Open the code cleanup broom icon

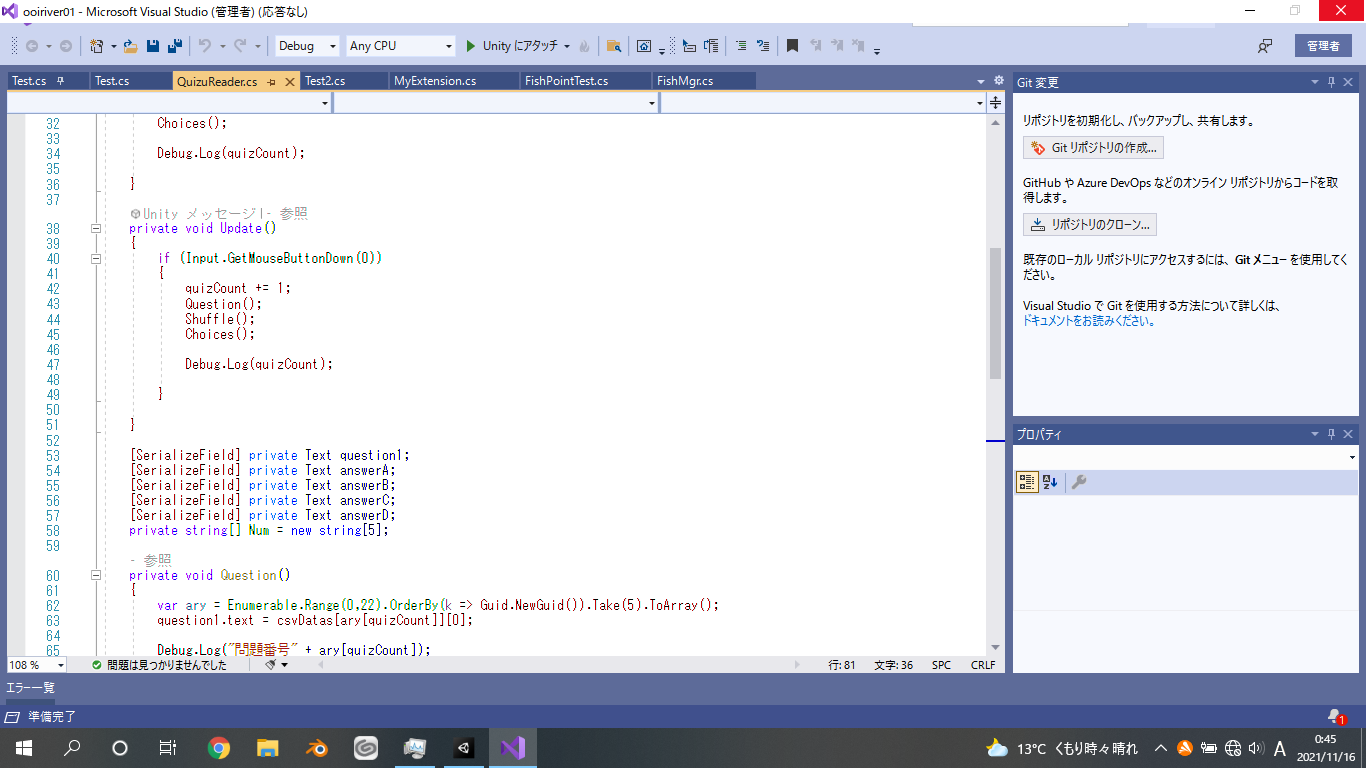(x=271, y=664)
